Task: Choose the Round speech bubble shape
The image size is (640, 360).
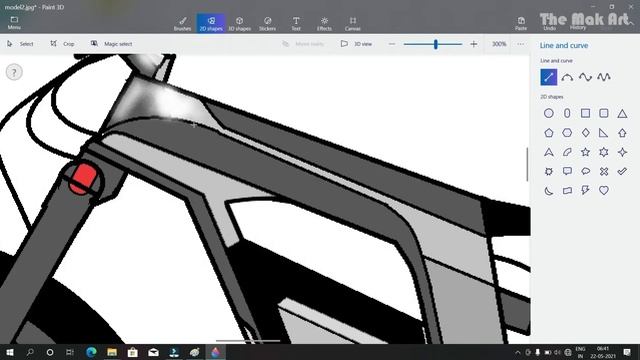Action: coord(585,171)
